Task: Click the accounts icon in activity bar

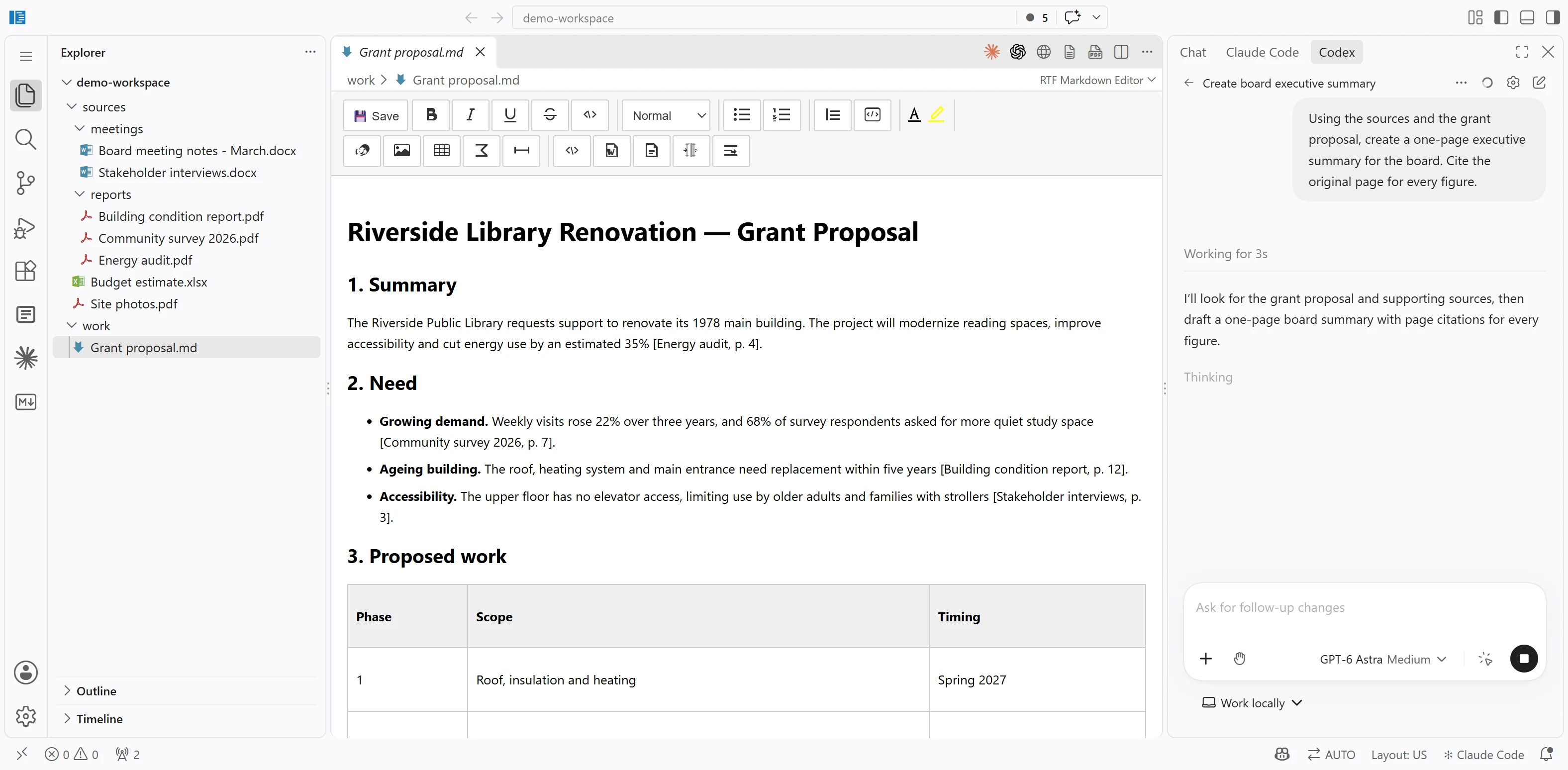Action: (x=25, y=673)
